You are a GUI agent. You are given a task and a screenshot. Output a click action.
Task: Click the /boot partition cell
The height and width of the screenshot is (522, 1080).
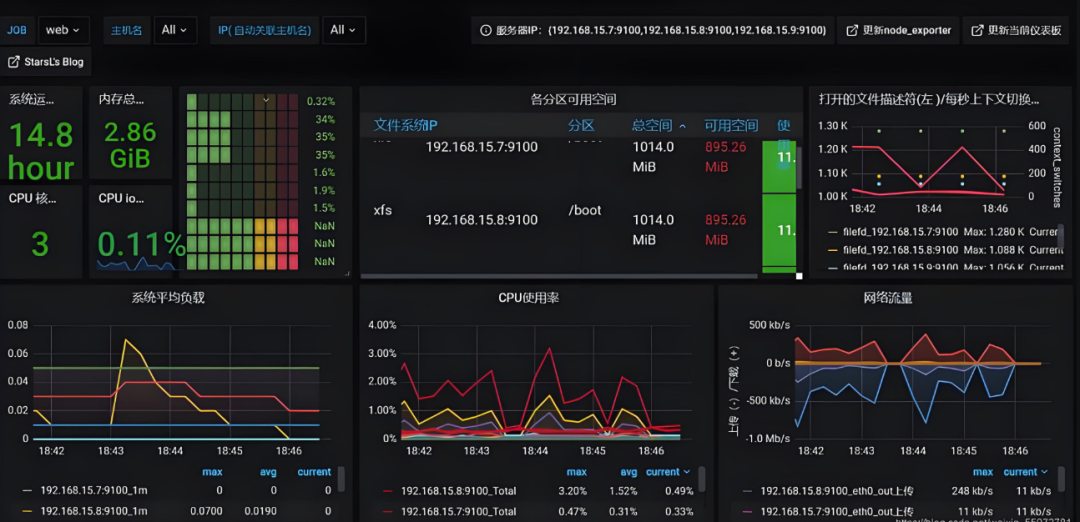(585, 211)
